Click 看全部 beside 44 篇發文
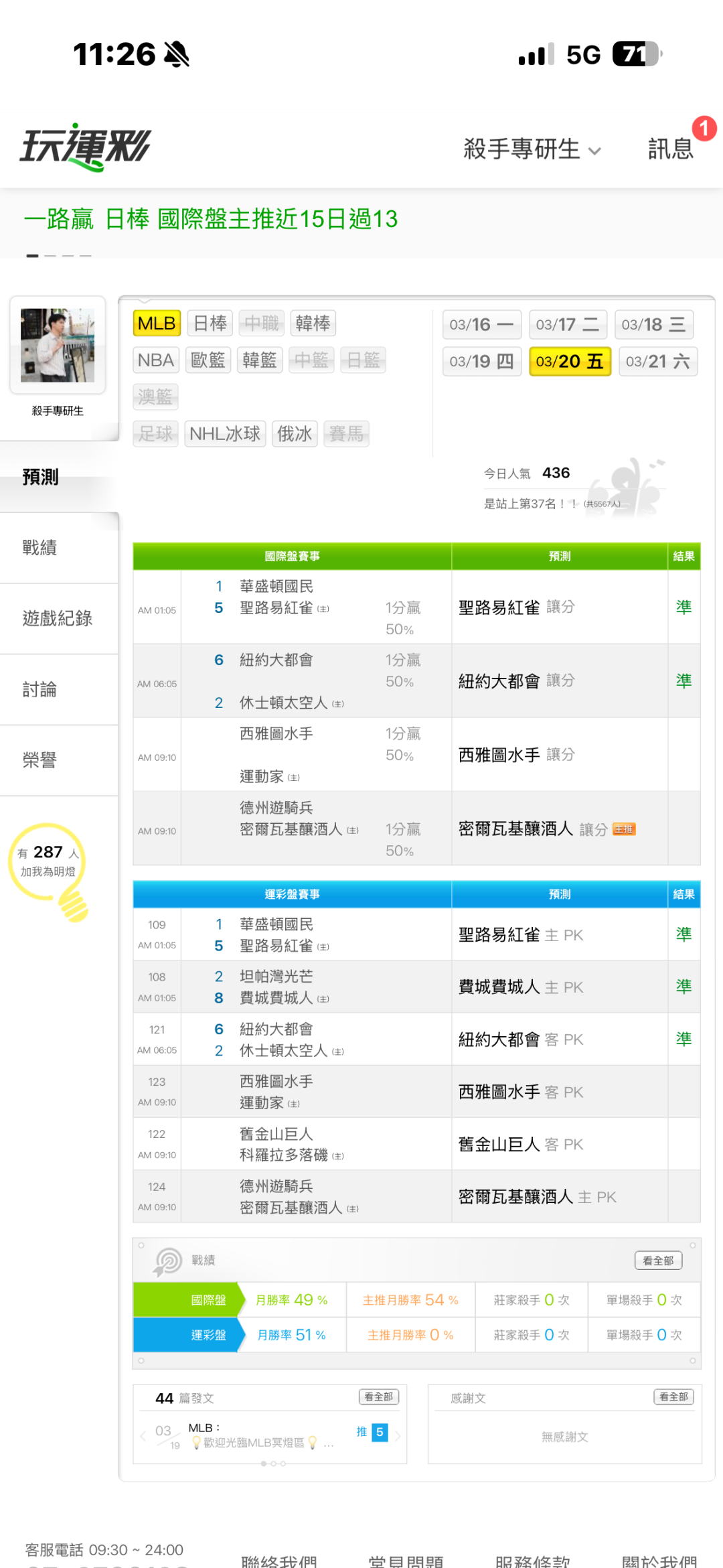The width and height of the screenshot is (723, 1568). click(x=379, y=1397)
